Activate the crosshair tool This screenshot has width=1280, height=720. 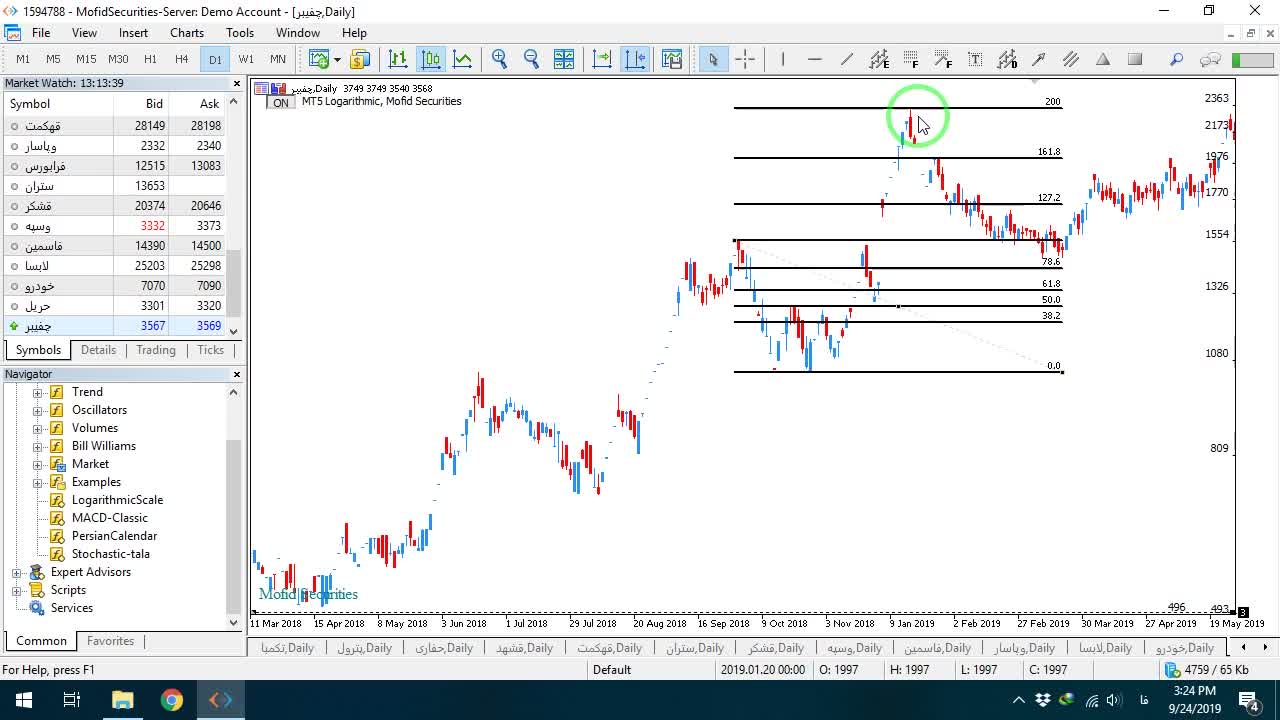pyautogui.click(x=745, y=59)
